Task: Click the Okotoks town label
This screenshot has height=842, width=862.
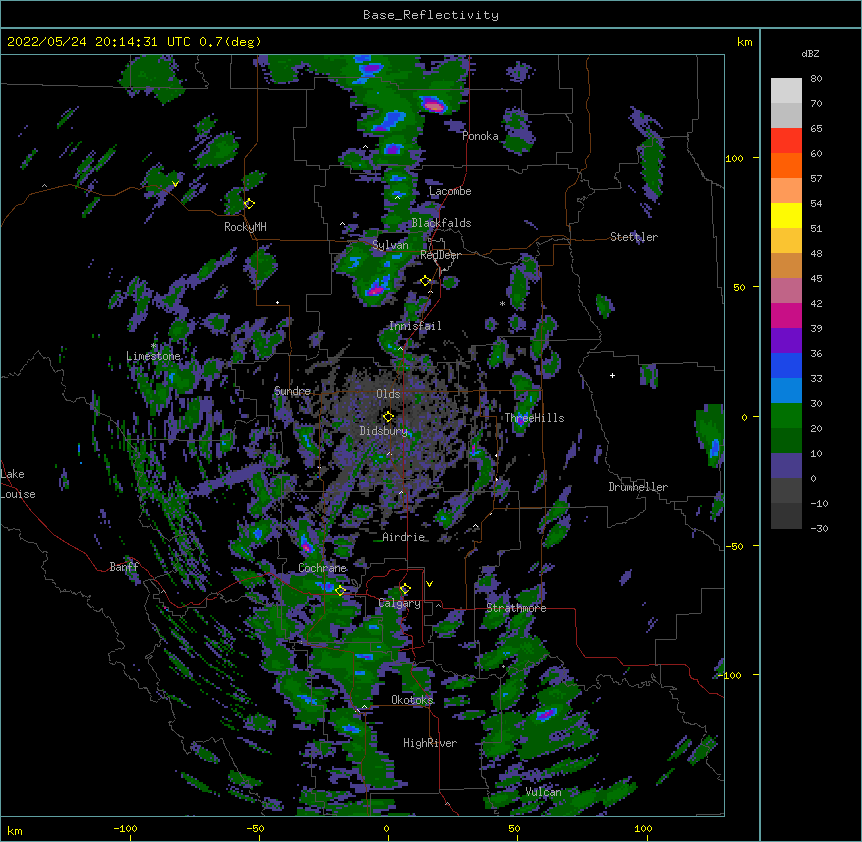Action: (412, 700)
